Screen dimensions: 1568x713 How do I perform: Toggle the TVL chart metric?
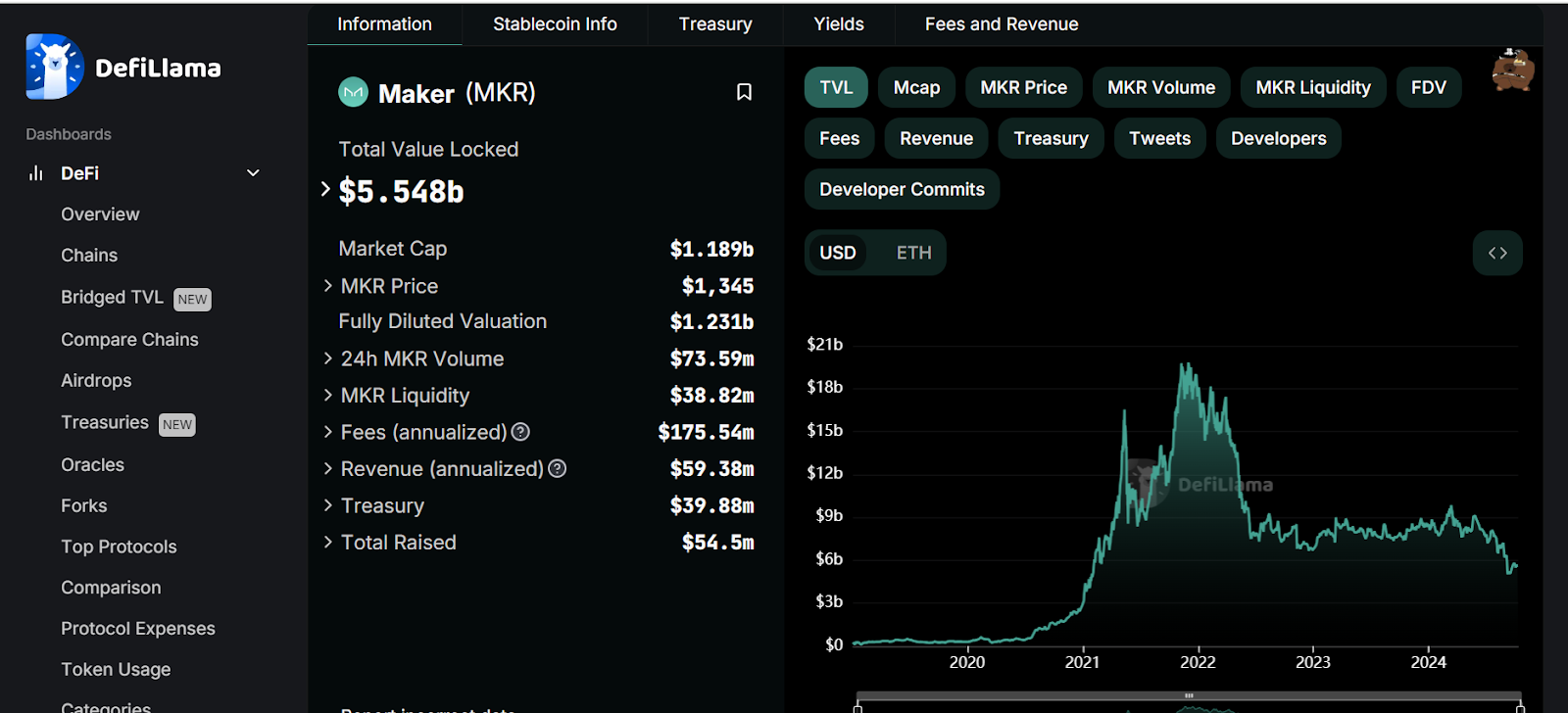pyautogui.click(x=835, y=87)
